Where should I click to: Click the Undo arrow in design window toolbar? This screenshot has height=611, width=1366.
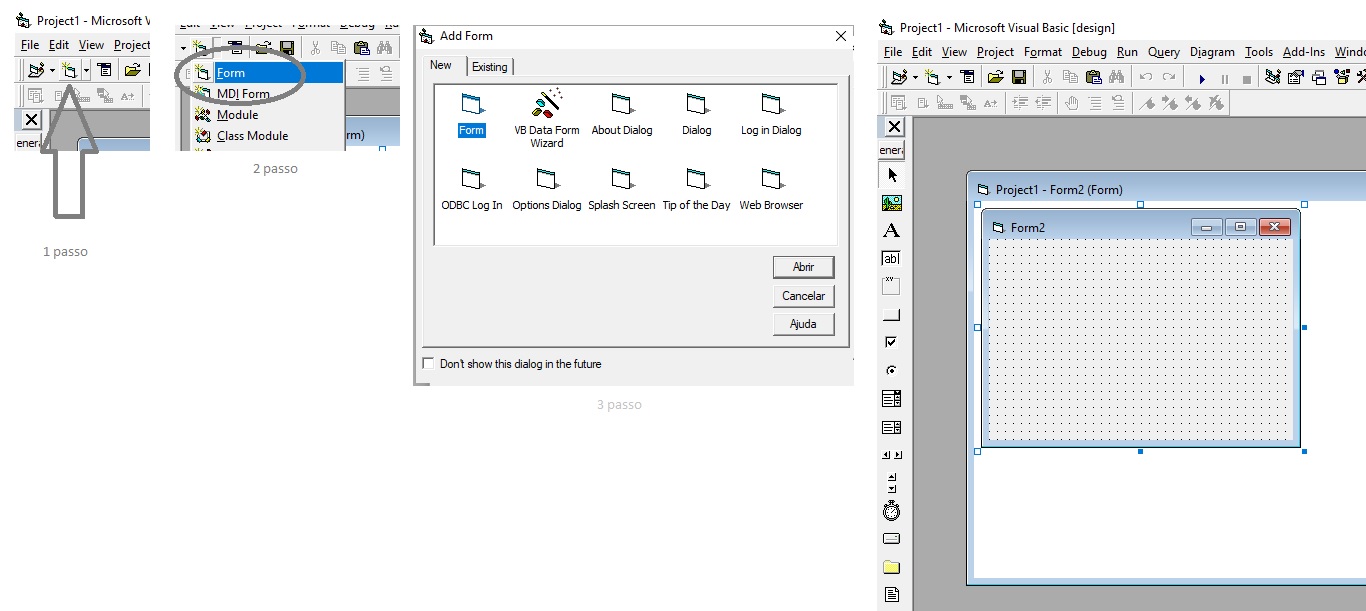click(x=1145, y=77)
